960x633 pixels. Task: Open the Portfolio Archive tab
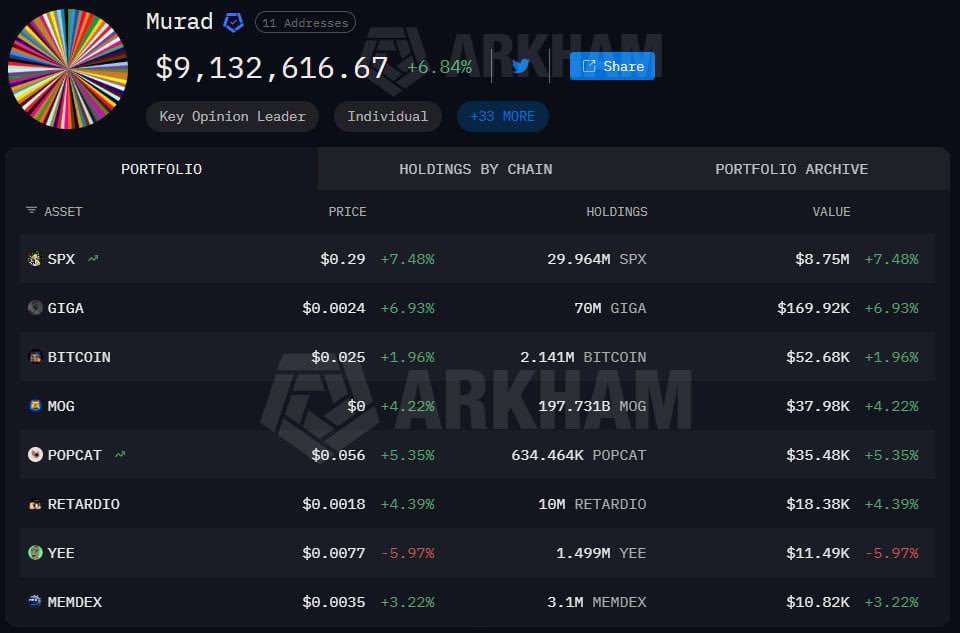[x=792, y=169]
